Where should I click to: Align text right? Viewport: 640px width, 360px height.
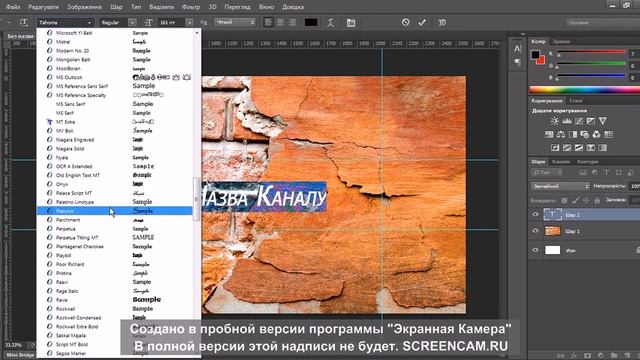(292, 22)
